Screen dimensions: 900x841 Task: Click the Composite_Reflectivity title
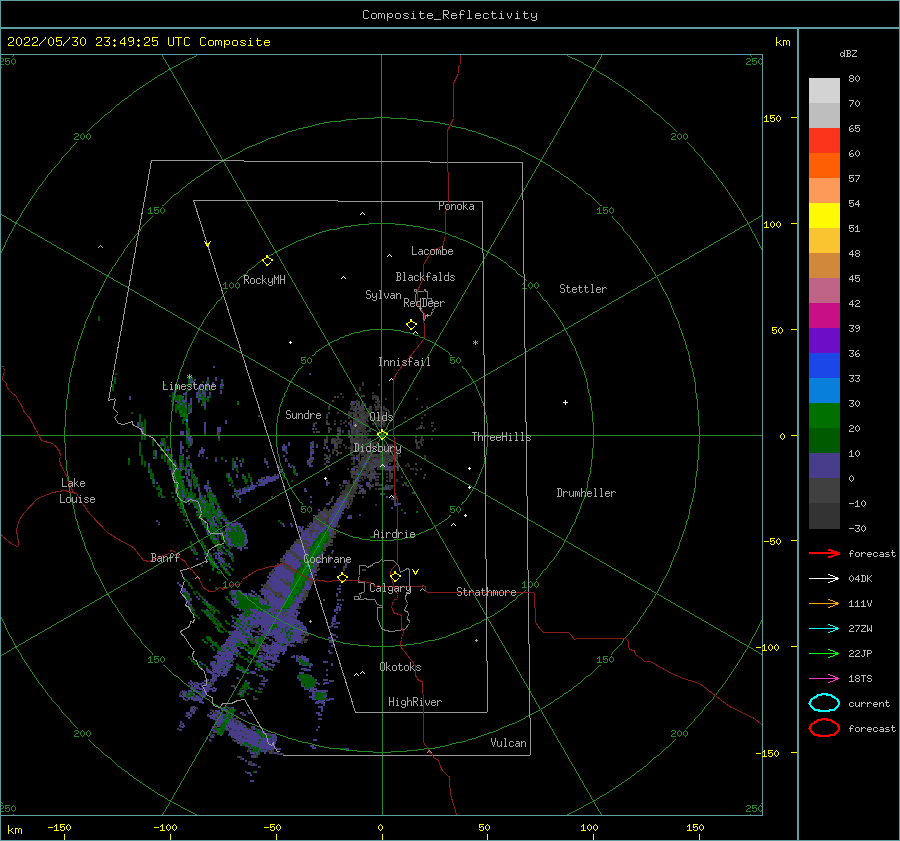pyautogui.click(x=450, y=15)
